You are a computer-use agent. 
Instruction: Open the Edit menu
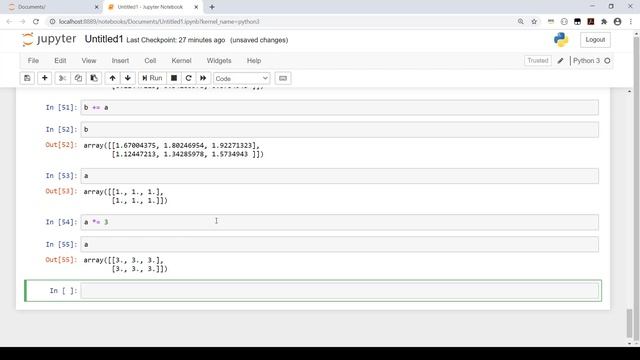(60, 60)
